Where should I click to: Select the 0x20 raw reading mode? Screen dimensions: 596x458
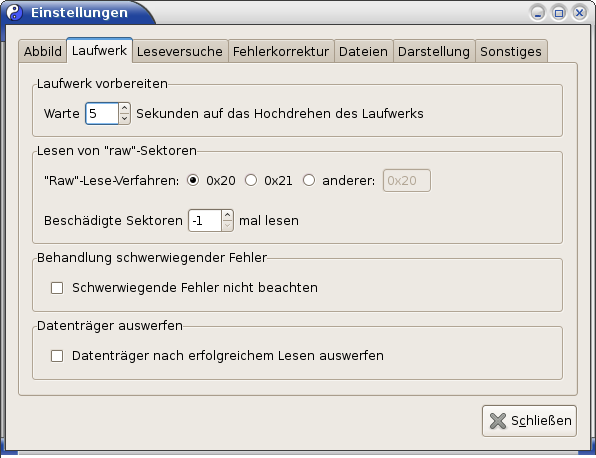193,180
